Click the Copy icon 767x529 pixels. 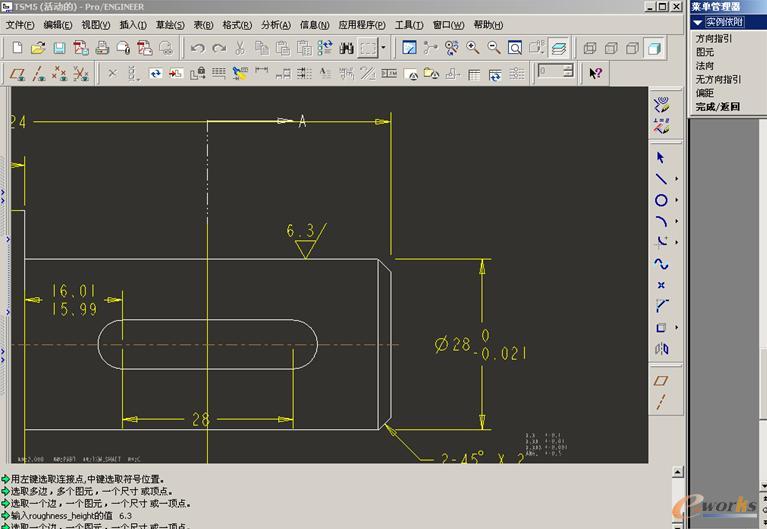[x=262, y=47]
